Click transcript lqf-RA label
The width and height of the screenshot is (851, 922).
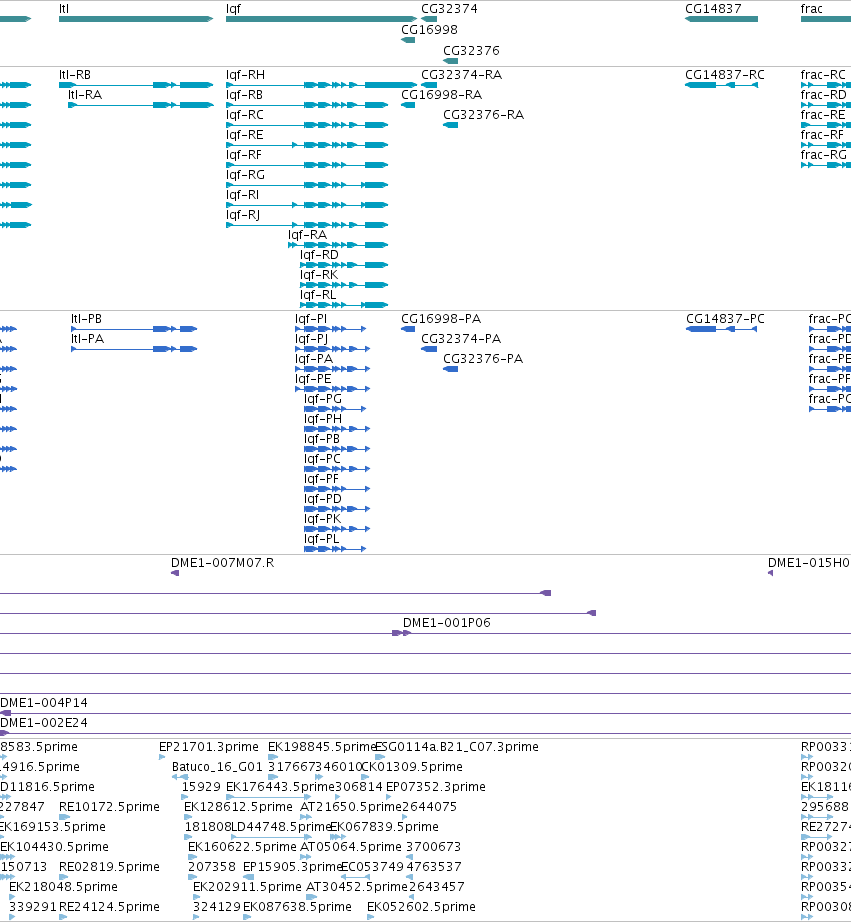[307, 235]
